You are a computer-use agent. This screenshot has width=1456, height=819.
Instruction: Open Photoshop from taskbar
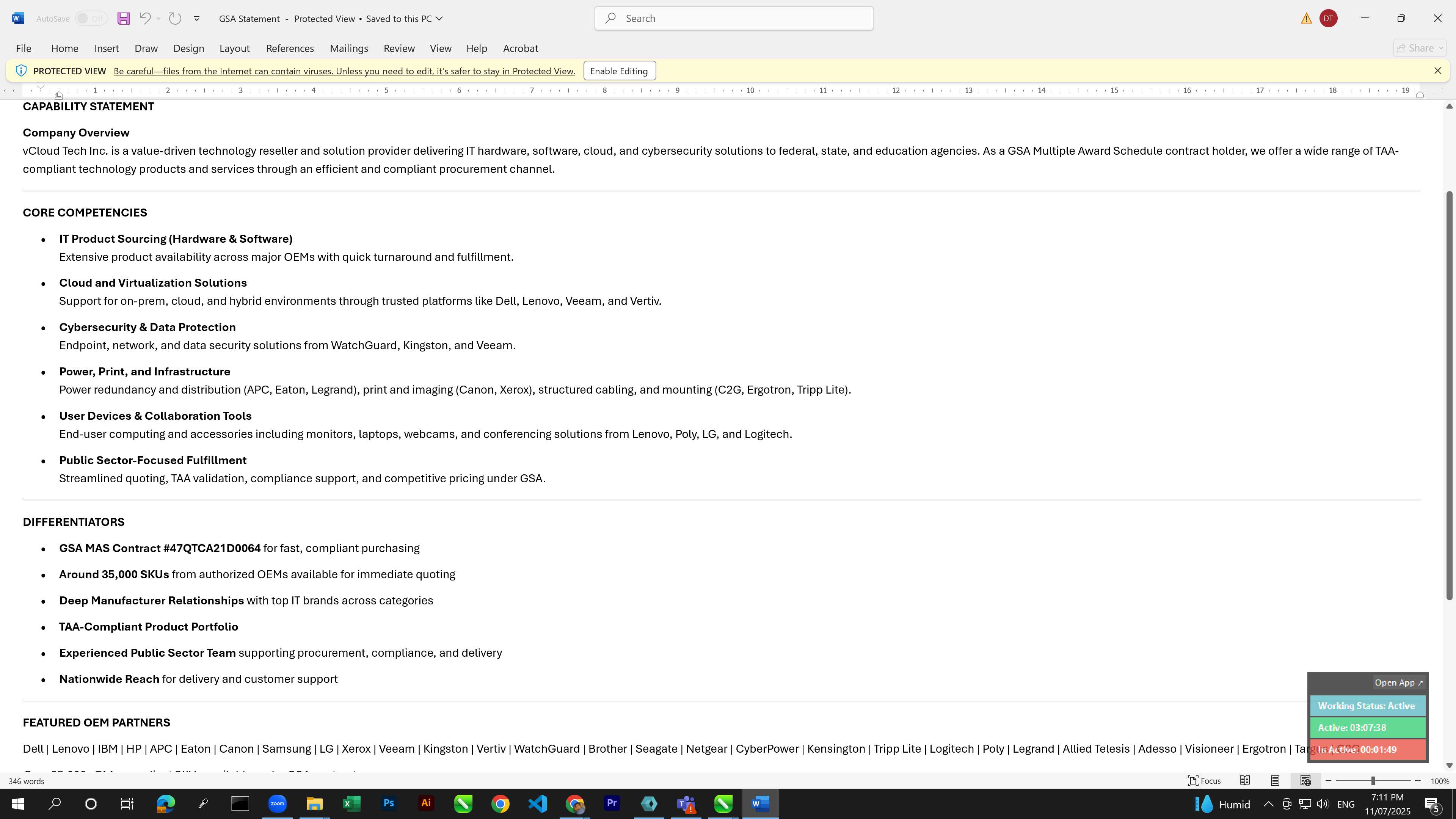[x=389, y=804]
